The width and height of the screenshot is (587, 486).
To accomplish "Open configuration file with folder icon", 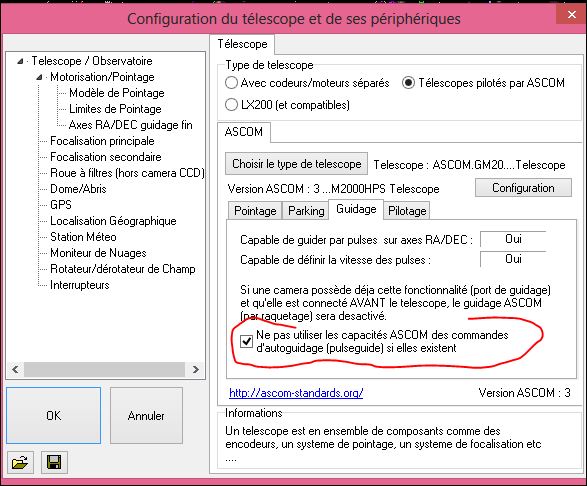I will coord(20,462).
